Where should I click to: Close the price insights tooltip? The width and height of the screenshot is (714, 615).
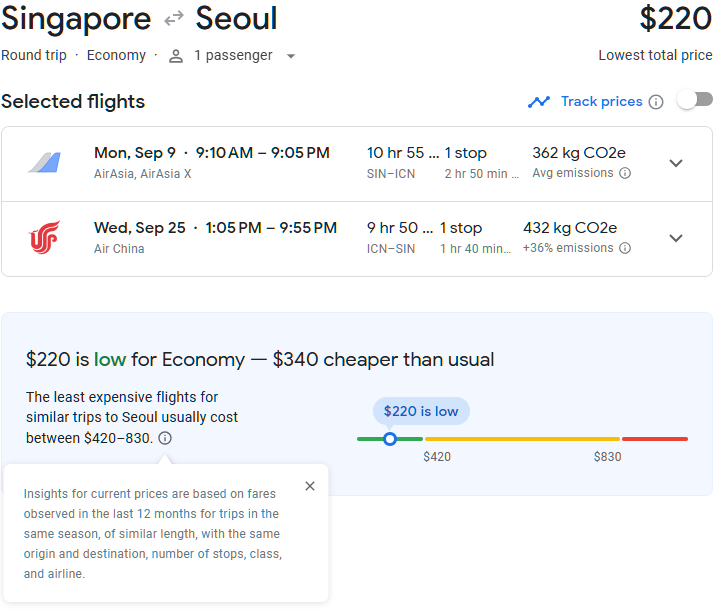[310, 486]
